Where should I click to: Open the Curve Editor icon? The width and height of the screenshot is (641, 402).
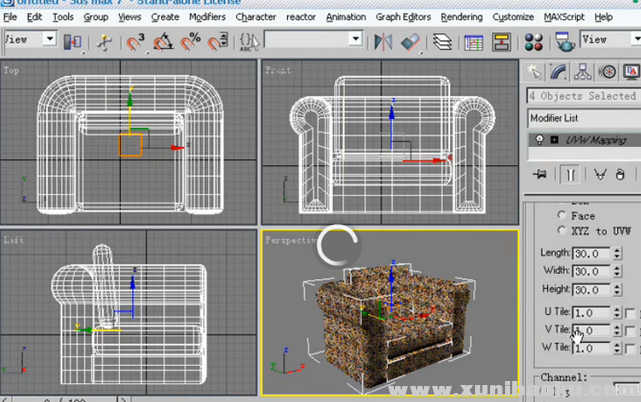pos(474,41)
